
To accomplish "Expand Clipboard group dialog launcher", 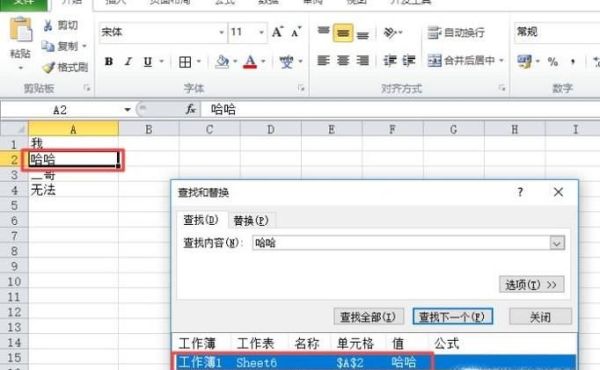I will (x=87, y=88).
